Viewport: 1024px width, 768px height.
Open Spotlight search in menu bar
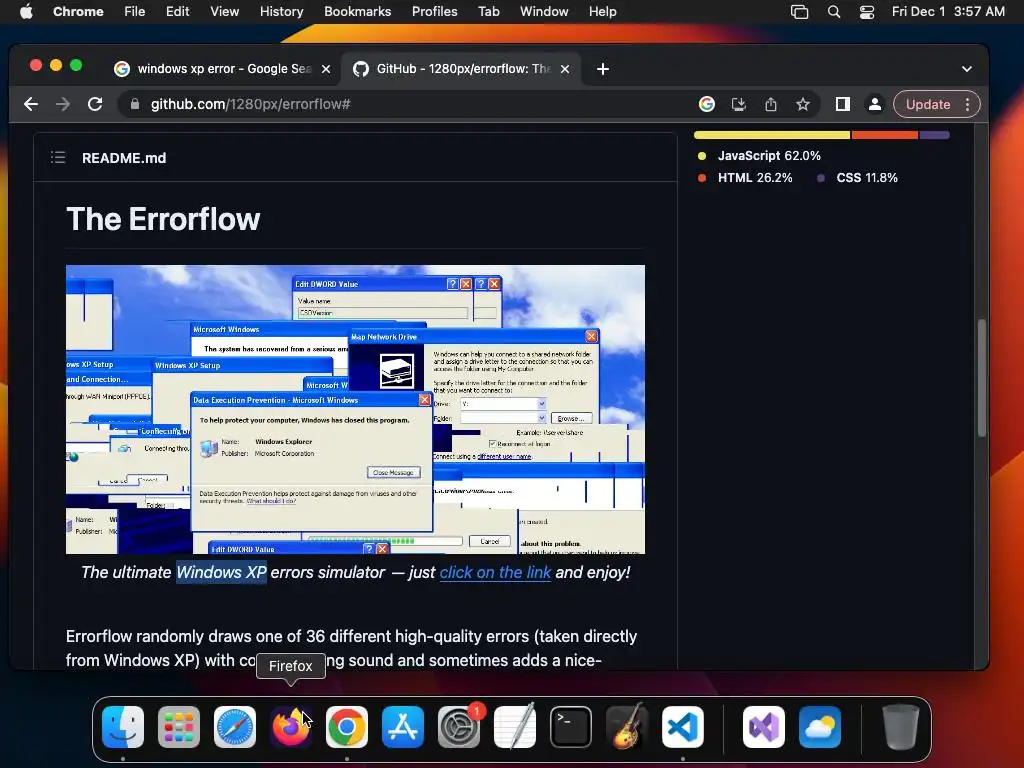(x=834, y=12)
